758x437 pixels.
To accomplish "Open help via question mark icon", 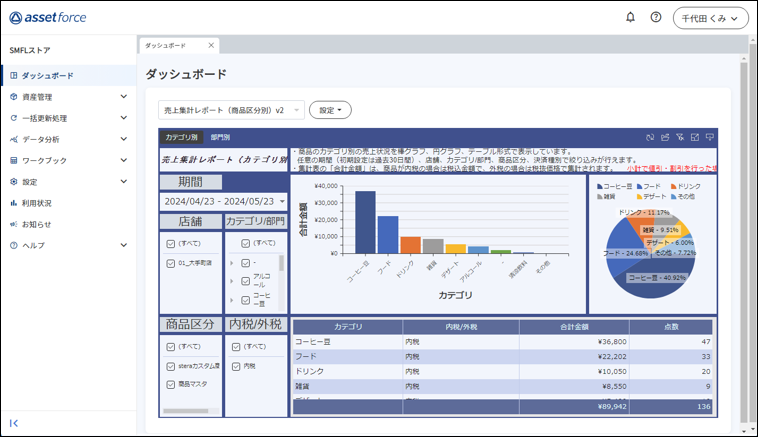I will (656, 17).
